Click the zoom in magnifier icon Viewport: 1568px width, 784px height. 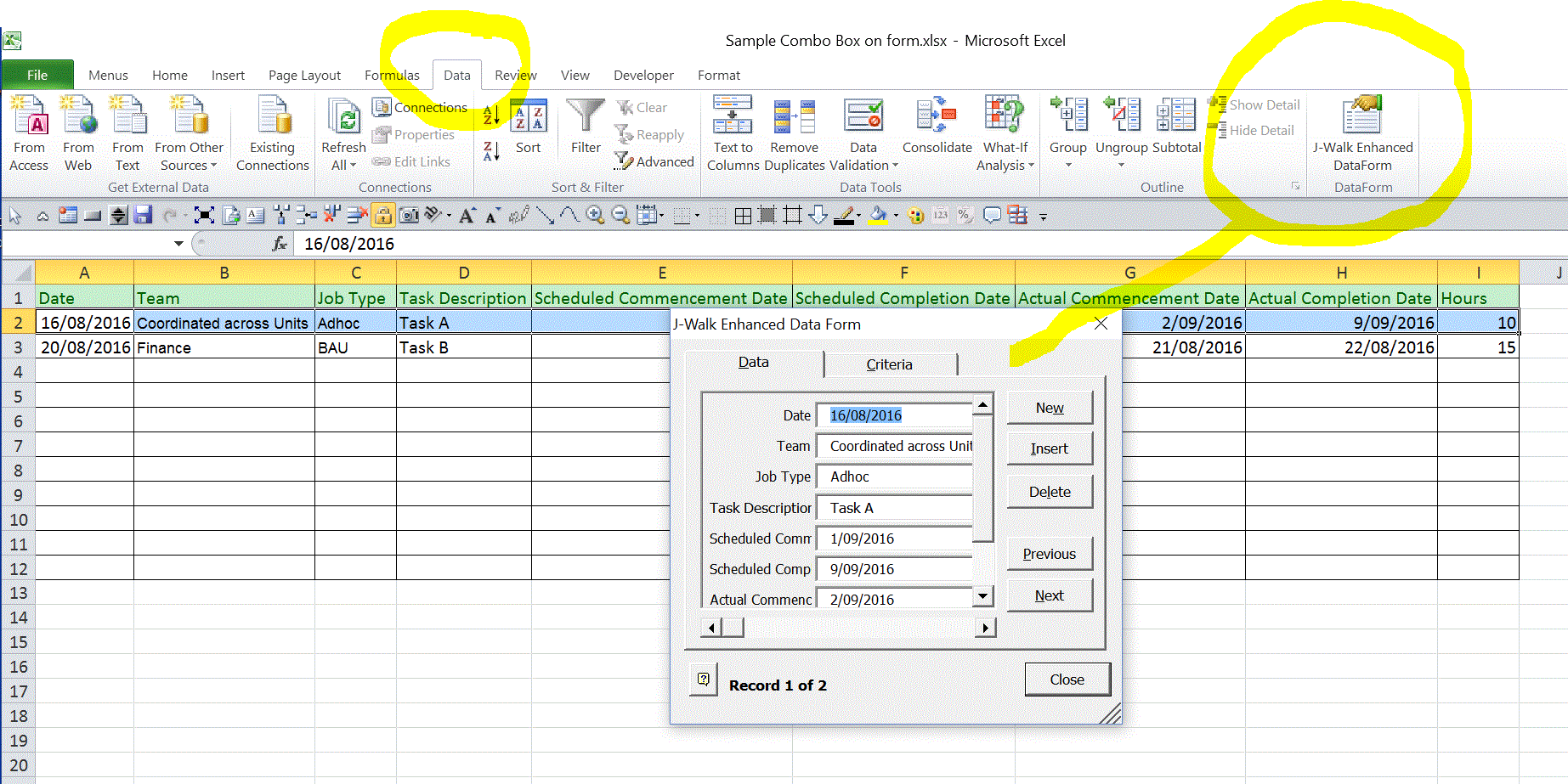click(595, 215)
